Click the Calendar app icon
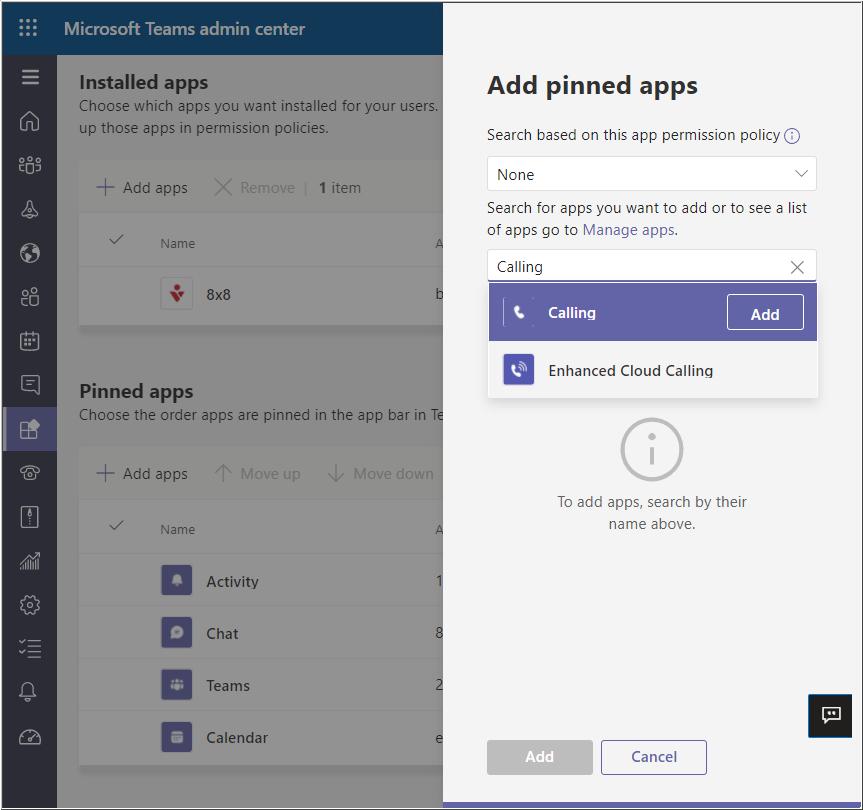This screenshot has width=863, height=810. point(177,737)
